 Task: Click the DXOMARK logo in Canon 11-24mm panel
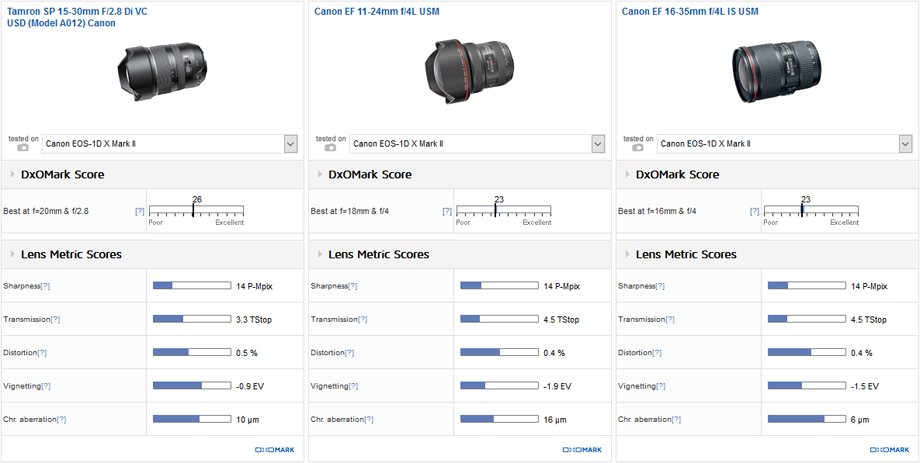tap(582, 450)
